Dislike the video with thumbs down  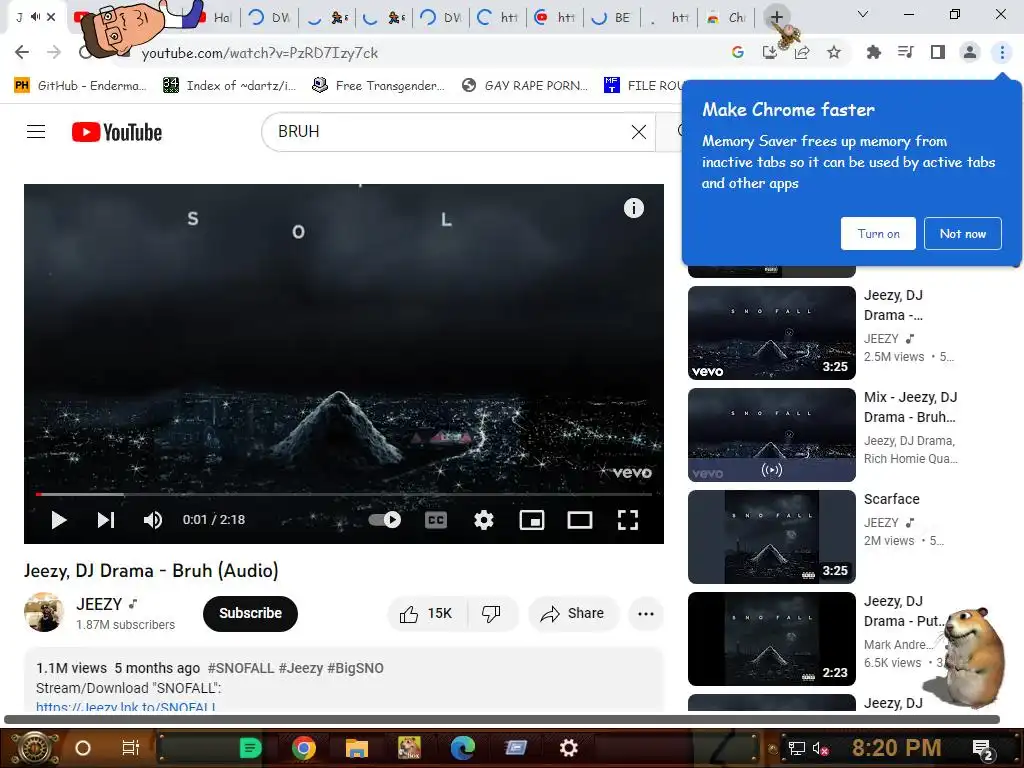tap(492, 613)
